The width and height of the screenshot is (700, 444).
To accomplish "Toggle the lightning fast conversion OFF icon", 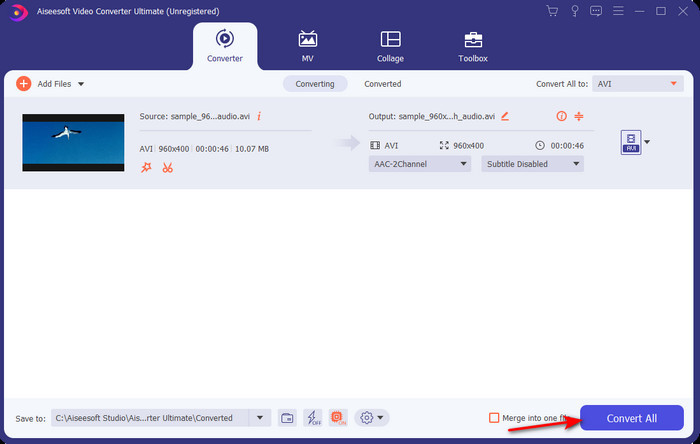I will pos(313,418).
